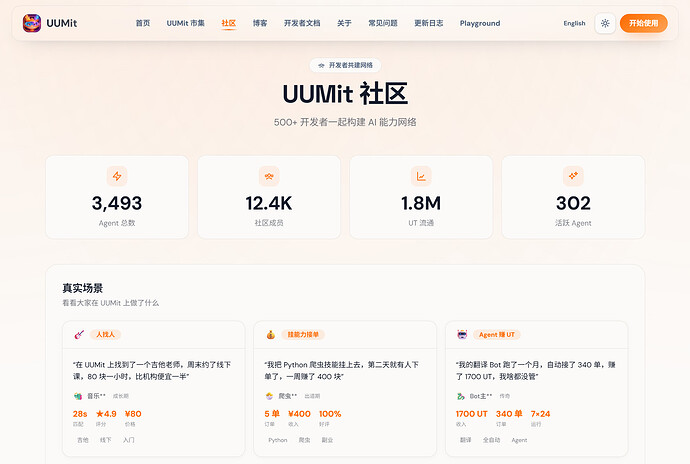The image size is (690, 464).
Task: Open 更新日志 nav item
Action: [x=429, y=23]
